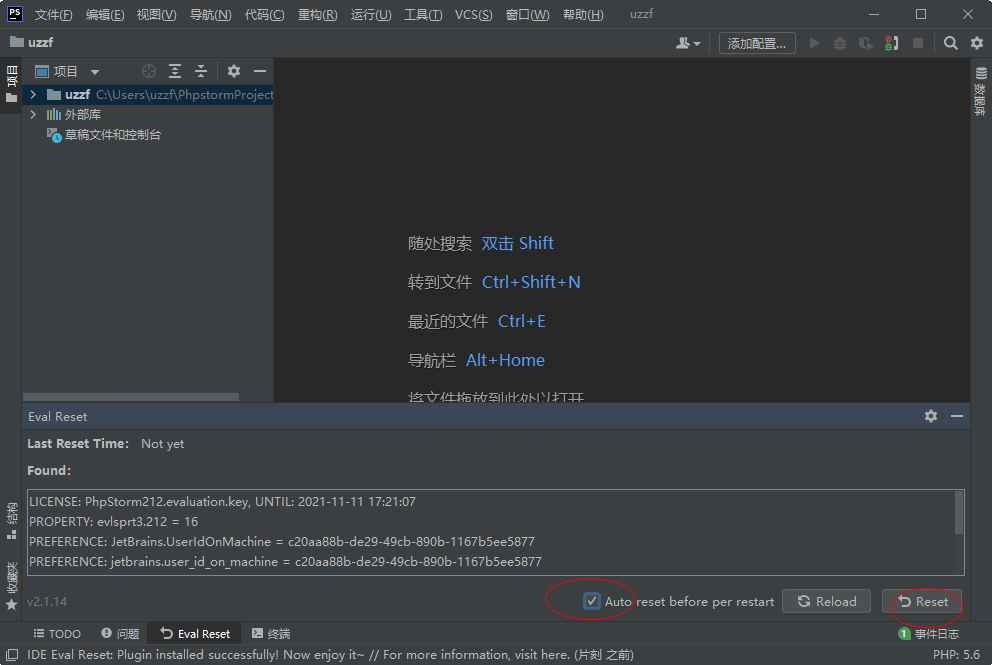Click Expand All icon in project panel

click(x=175, y=71)
